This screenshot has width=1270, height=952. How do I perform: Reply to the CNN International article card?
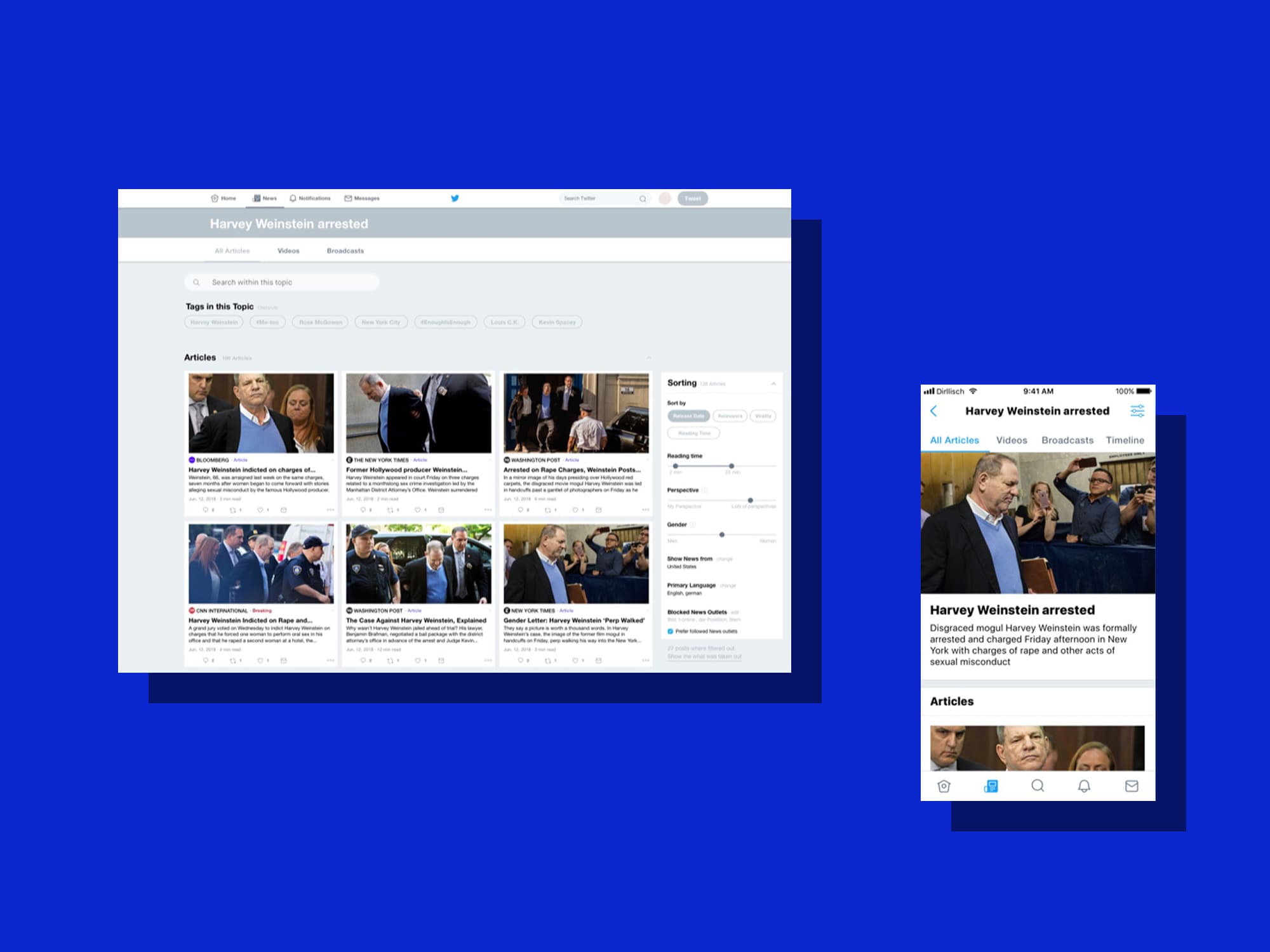click(205, 661)
